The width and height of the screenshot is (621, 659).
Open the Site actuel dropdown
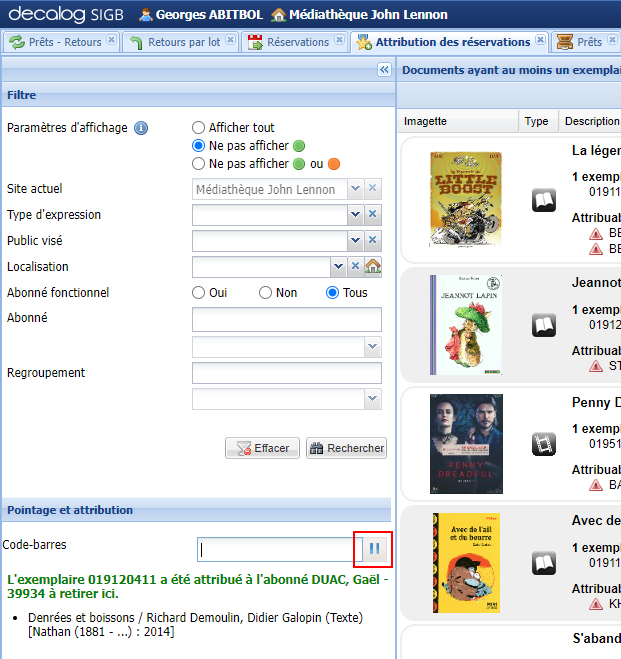click(x=355, y=188)
